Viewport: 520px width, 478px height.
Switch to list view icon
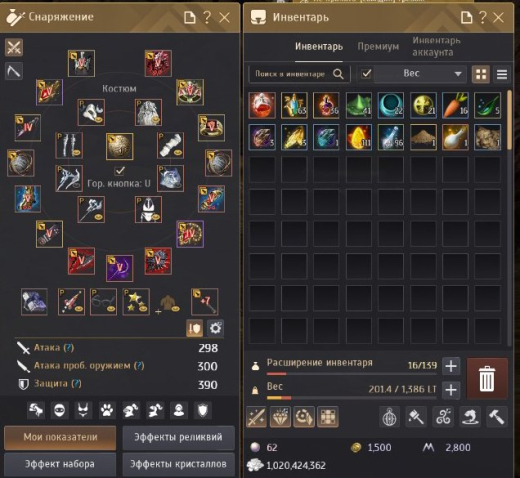pyautogui.click(x=502, y=74)
